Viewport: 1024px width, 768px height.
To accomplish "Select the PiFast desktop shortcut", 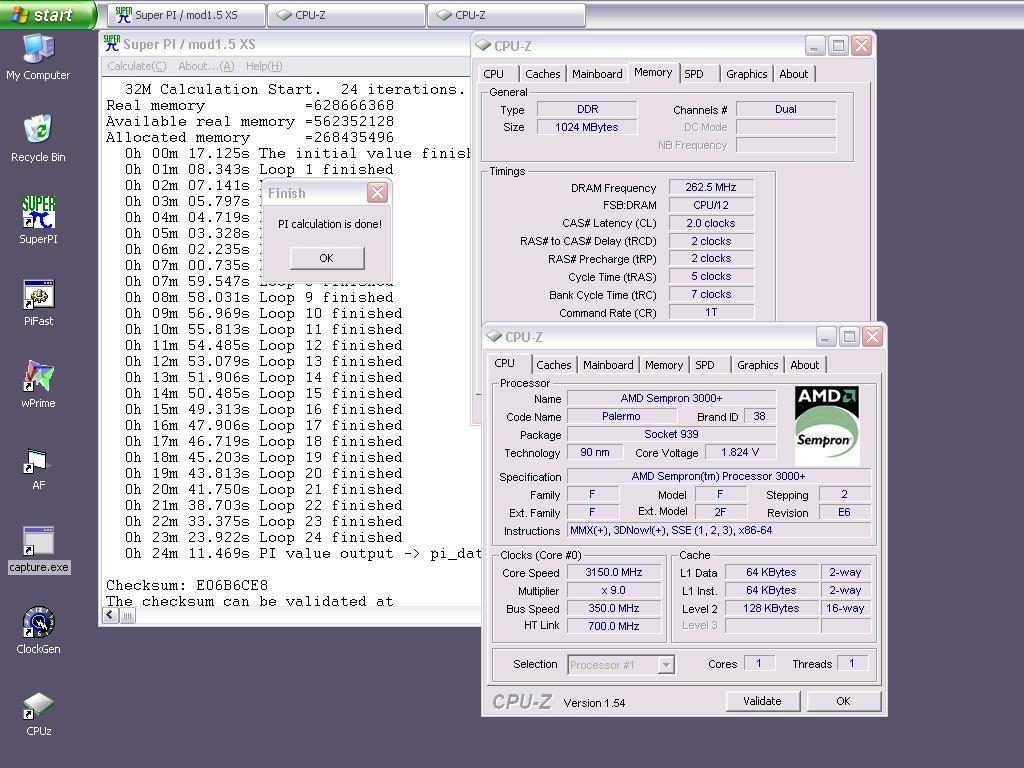I will tap(38, 302).
